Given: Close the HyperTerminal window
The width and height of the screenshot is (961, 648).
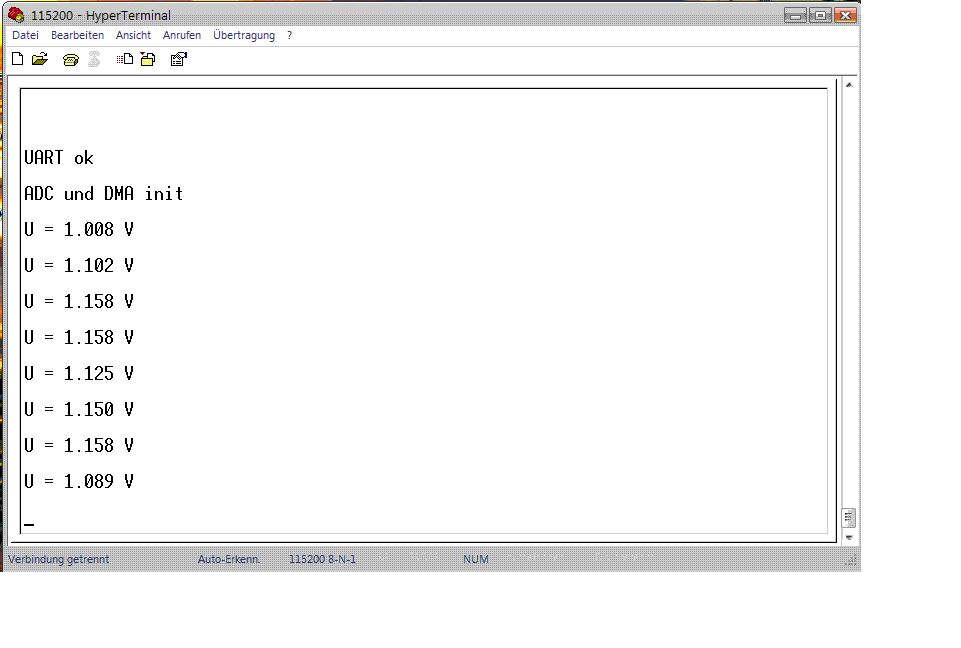Looking at the screenshot, I should pos(845,15).
